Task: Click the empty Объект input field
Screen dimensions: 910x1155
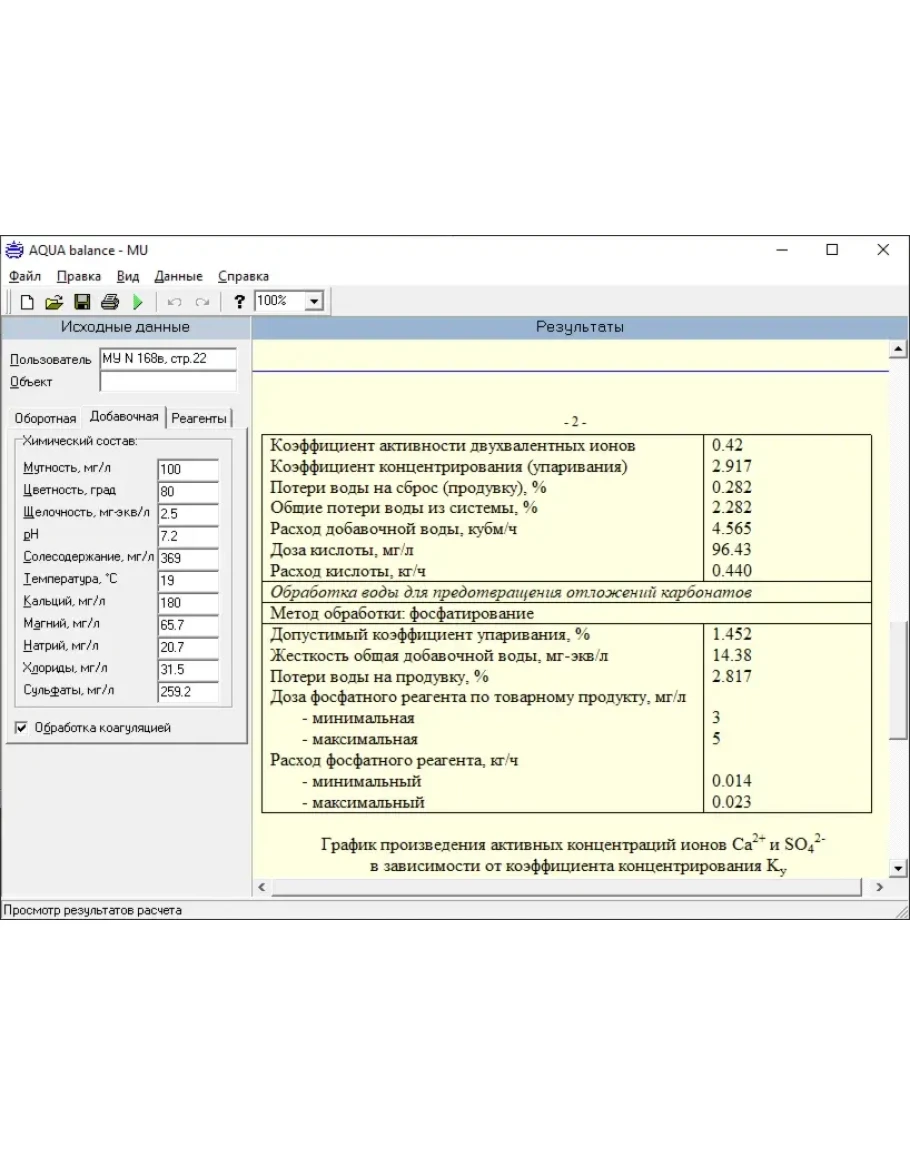Action: [167, 381]
